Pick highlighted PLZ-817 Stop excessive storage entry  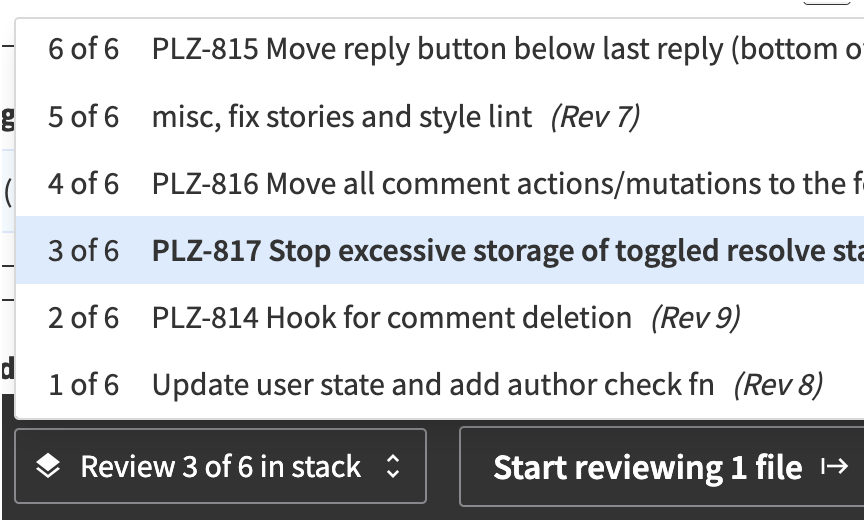coord(440,251)
